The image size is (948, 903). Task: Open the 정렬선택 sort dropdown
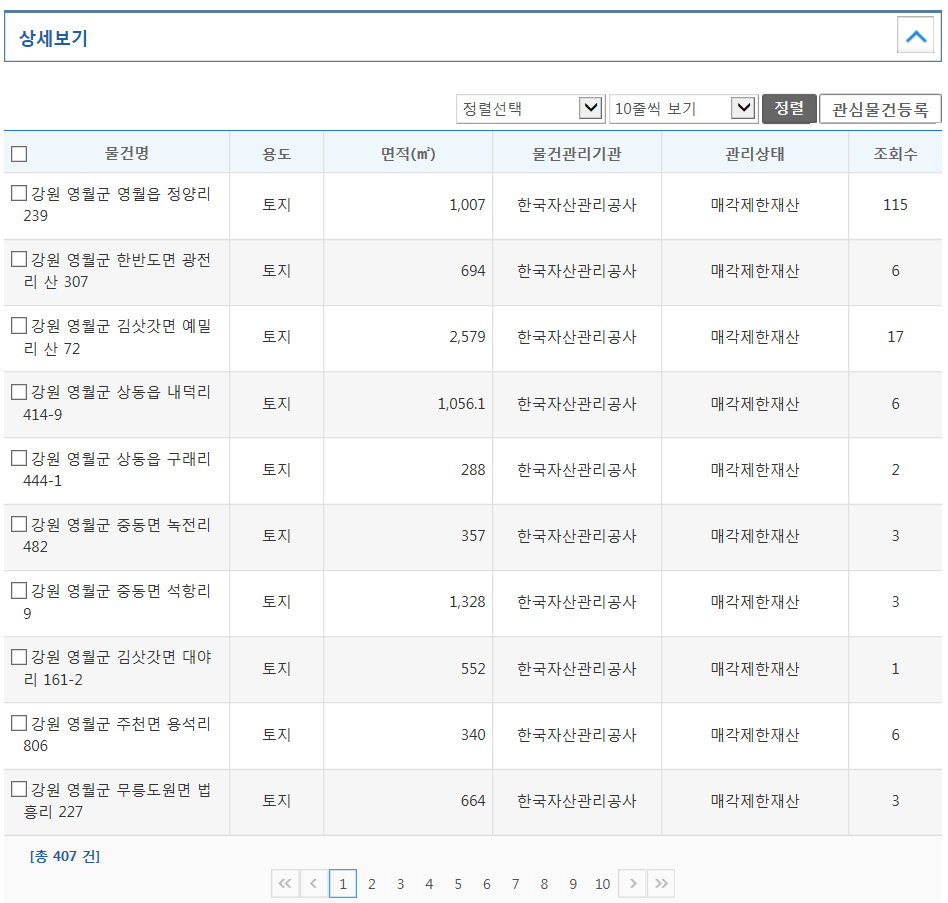click(x=530, y=109)
